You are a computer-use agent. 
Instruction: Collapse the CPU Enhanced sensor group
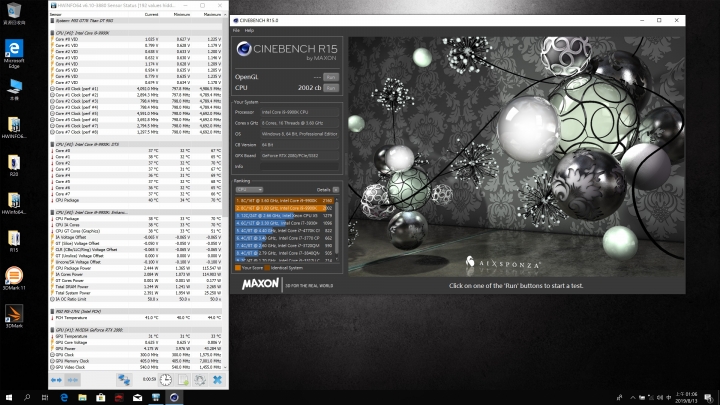pyautogui.click(x=136, y=213)
